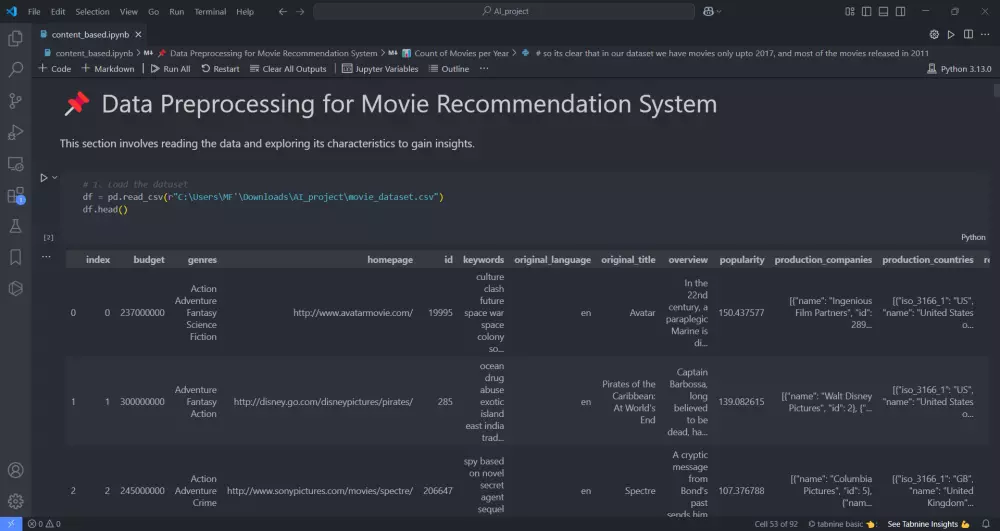
Task: Open the Tabnine hexagon icon in sidebar
Action: (x=15, y=289)
